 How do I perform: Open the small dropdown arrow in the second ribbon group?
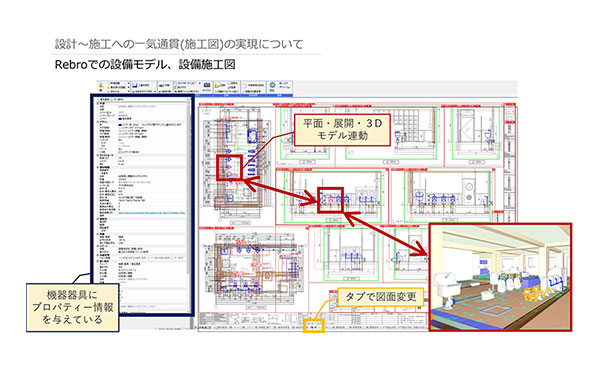(x=155, y=91)
